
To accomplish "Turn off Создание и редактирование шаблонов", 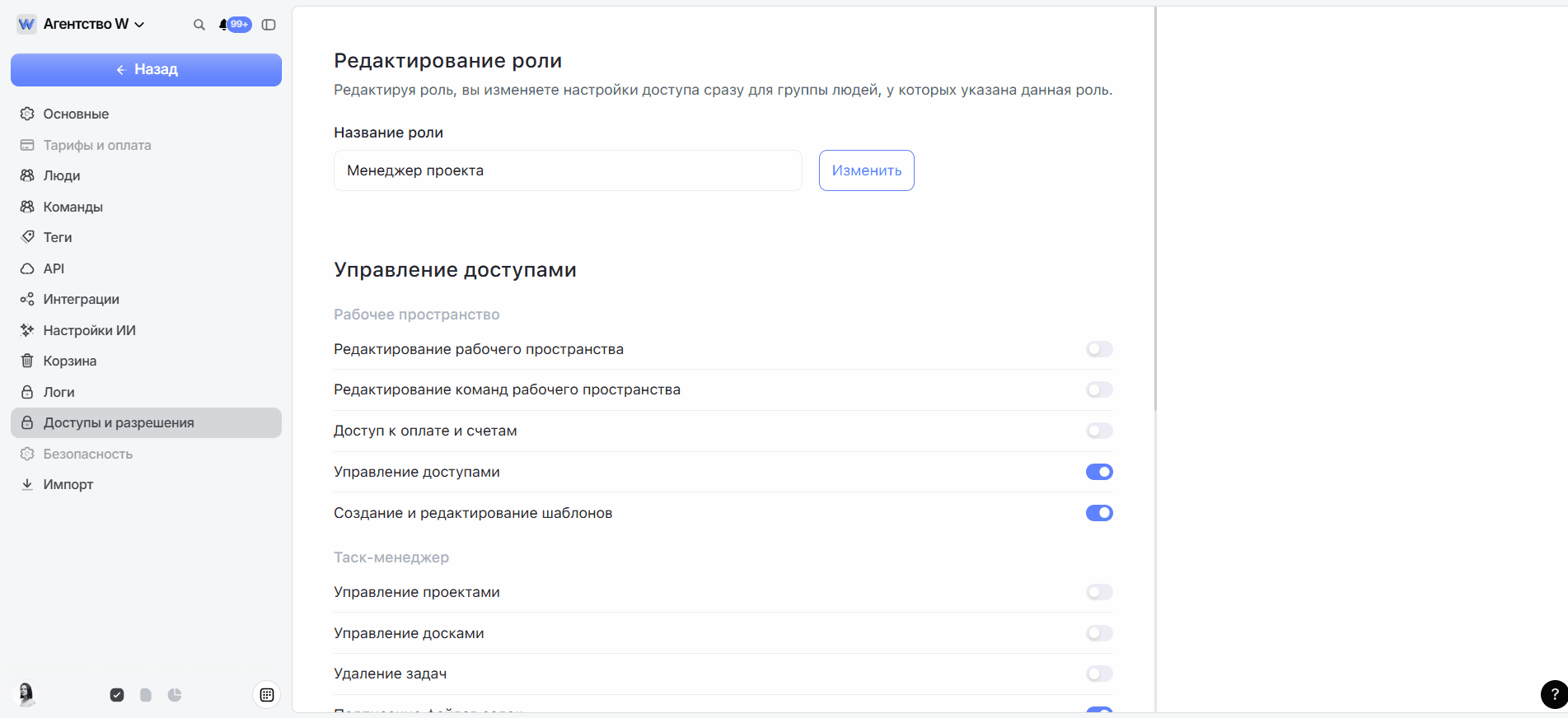I will pos(1099,513).
